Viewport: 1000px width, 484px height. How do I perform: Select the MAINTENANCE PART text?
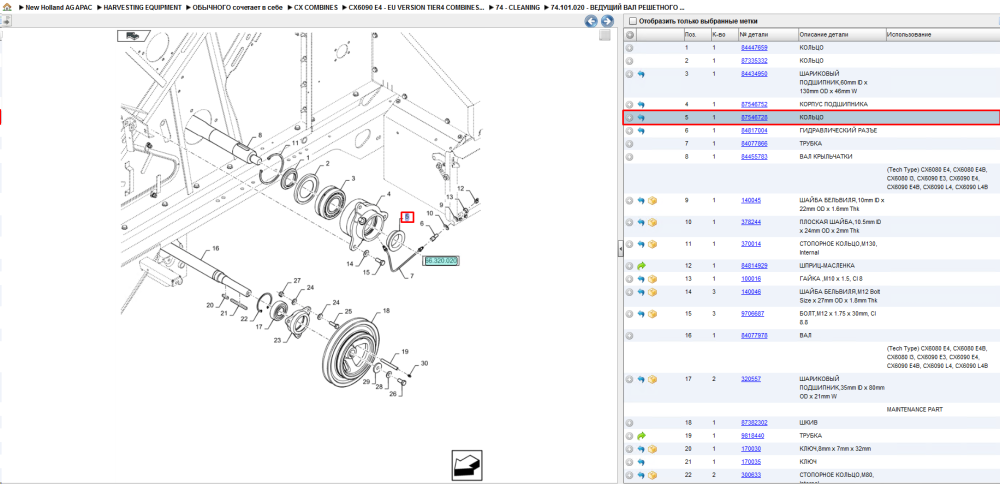(915, 409)
